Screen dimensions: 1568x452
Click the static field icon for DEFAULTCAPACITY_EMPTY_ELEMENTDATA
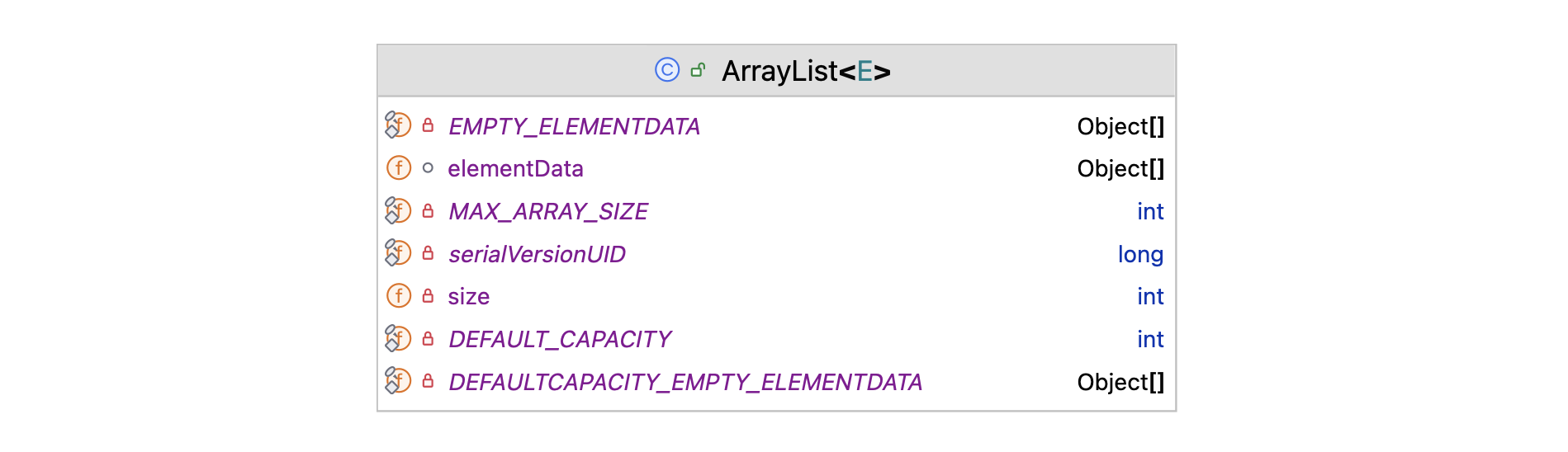click(398, 381)
